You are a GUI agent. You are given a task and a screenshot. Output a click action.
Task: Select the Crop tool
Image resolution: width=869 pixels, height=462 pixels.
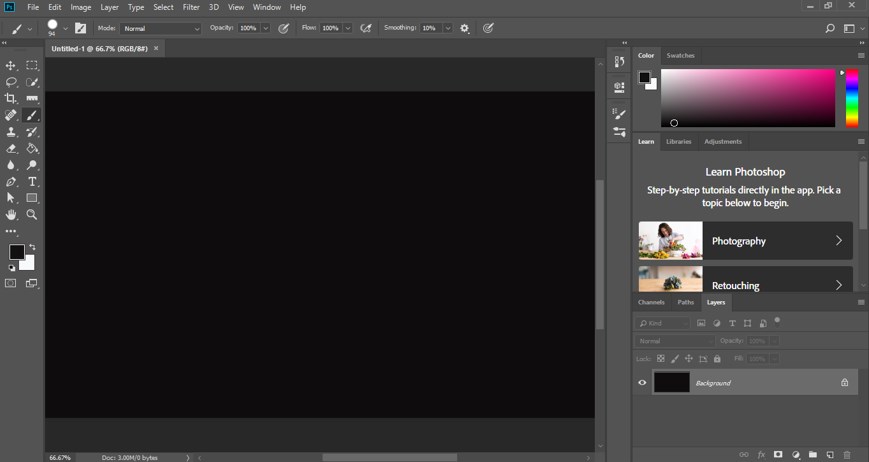point(11,99)
